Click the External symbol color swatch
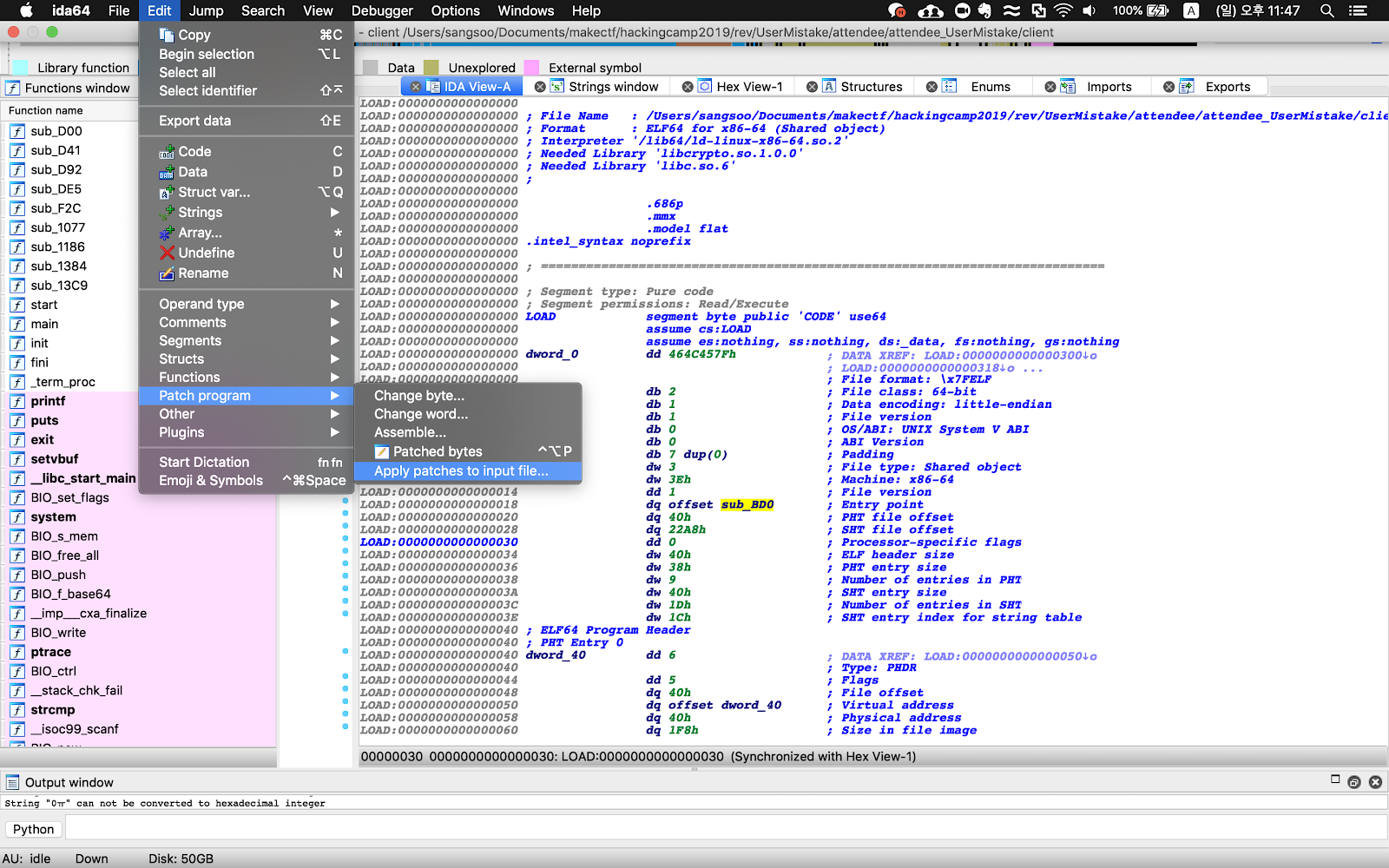 (x=531, y=68)
